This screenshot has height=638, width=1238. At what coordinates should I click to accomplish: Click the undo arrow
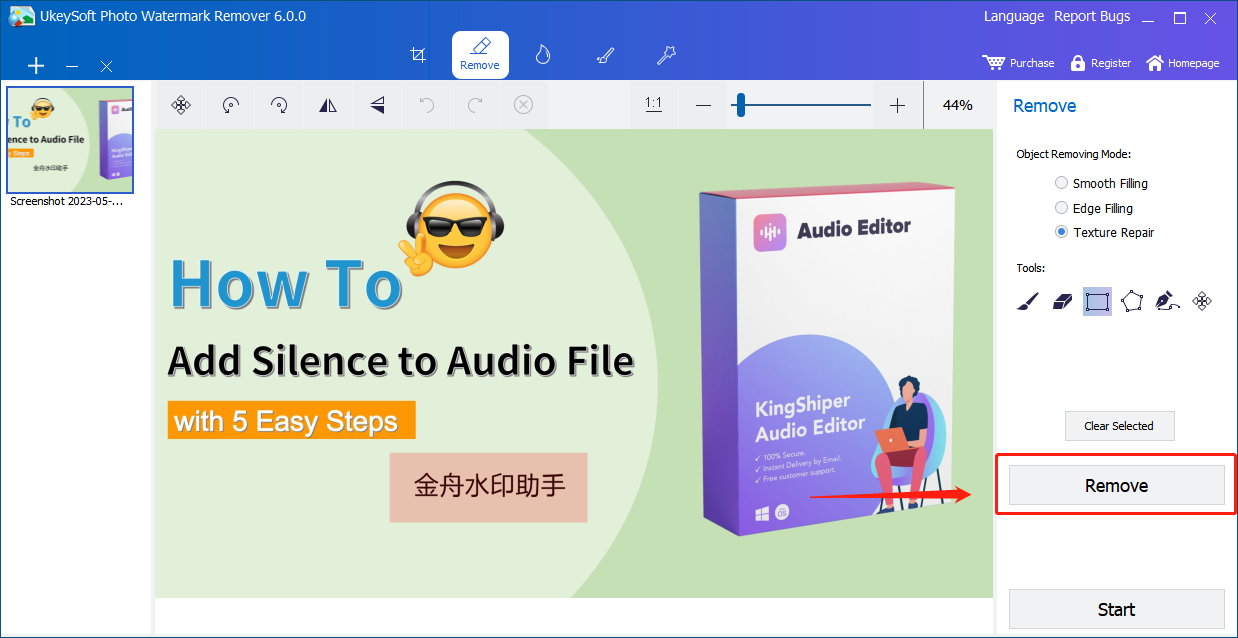click(426, 105)
